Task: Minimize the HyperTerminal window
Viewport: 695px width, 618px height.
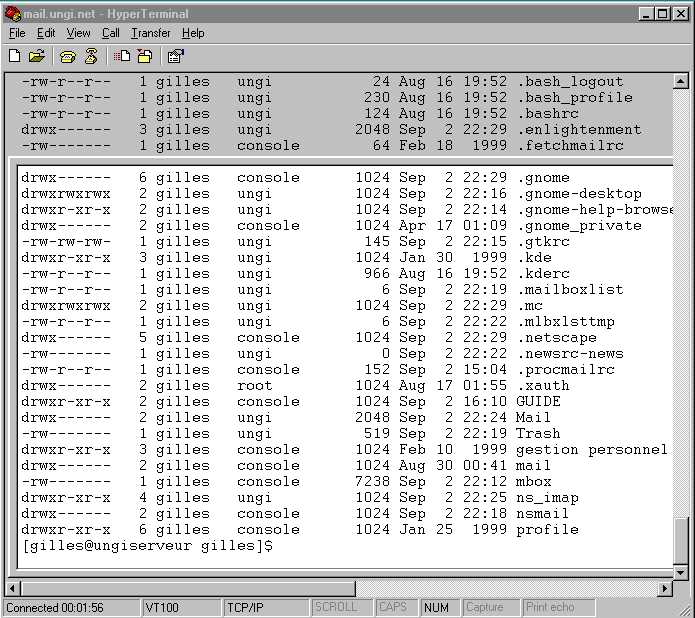Action: [646, 14]
